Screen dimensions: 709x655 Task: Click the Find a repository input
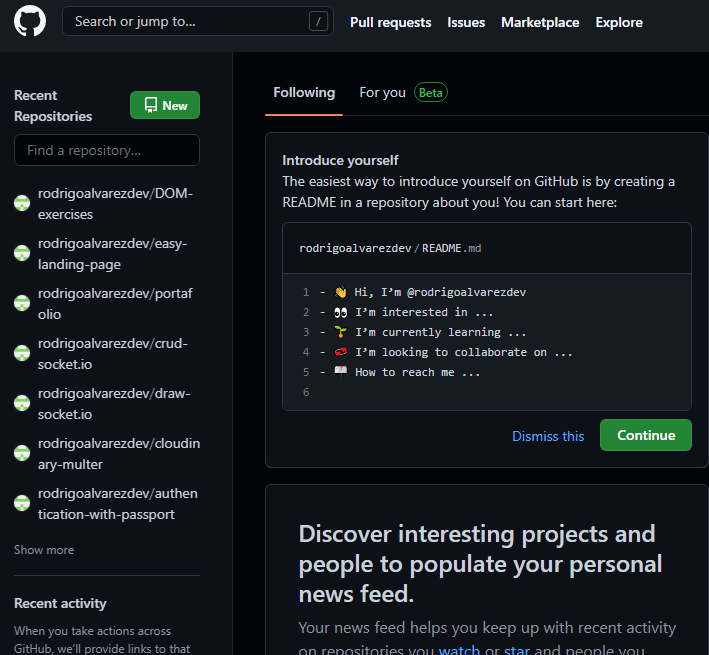pyautogui.click(x=107, y=151)
